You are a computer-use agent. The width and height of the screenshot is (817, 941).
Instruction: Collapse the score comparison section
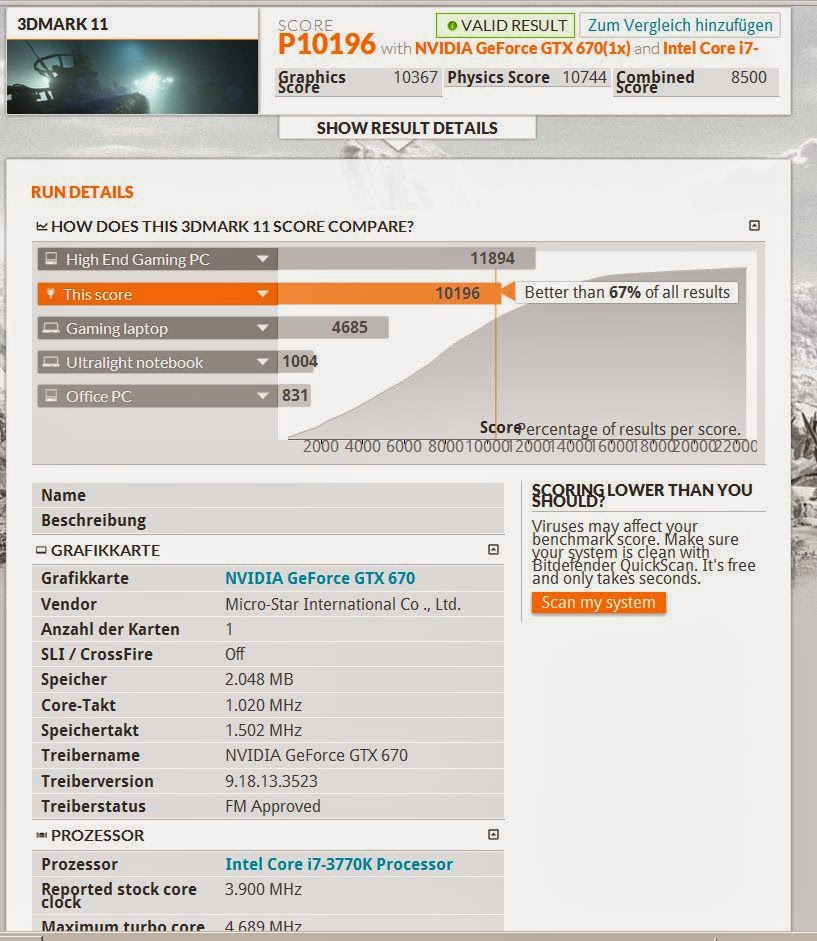pyautogui.click(x=755, y=225)
